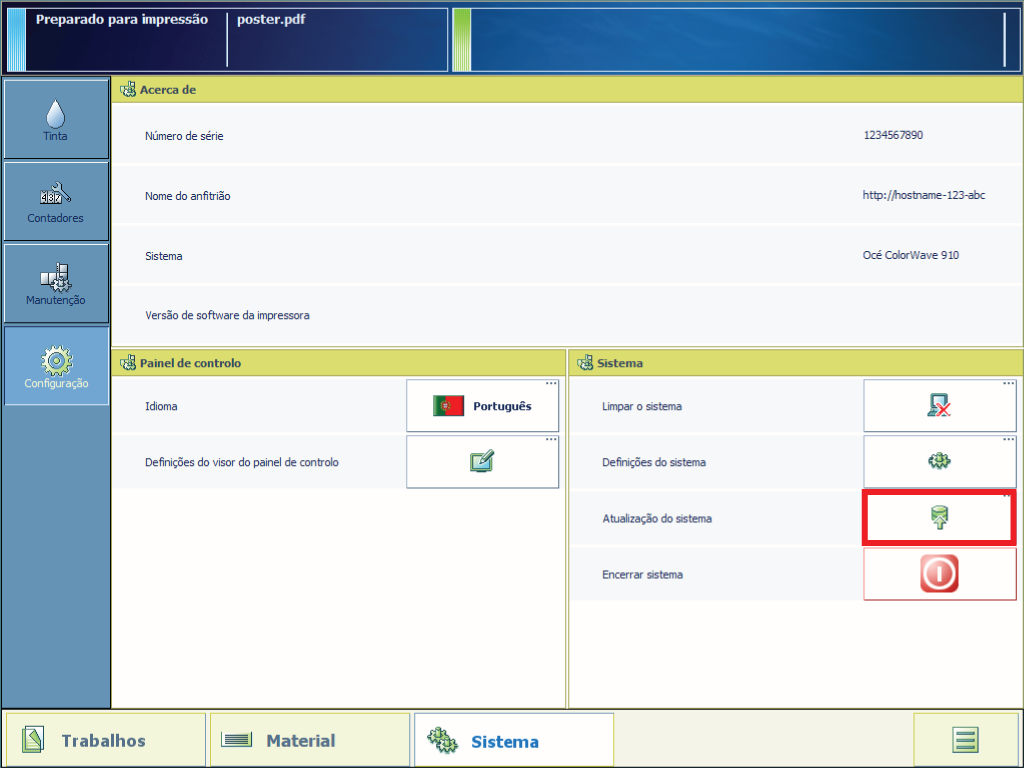Click the Número de série label
Viewport: 1024px width, 768px height.
pos(184,136)
